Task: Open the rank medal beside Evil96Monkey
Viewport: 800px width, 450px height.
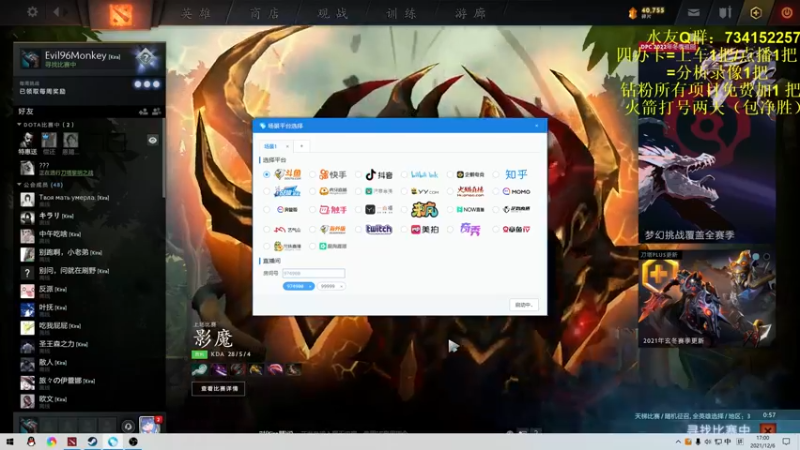Action: tap(146, 58)
